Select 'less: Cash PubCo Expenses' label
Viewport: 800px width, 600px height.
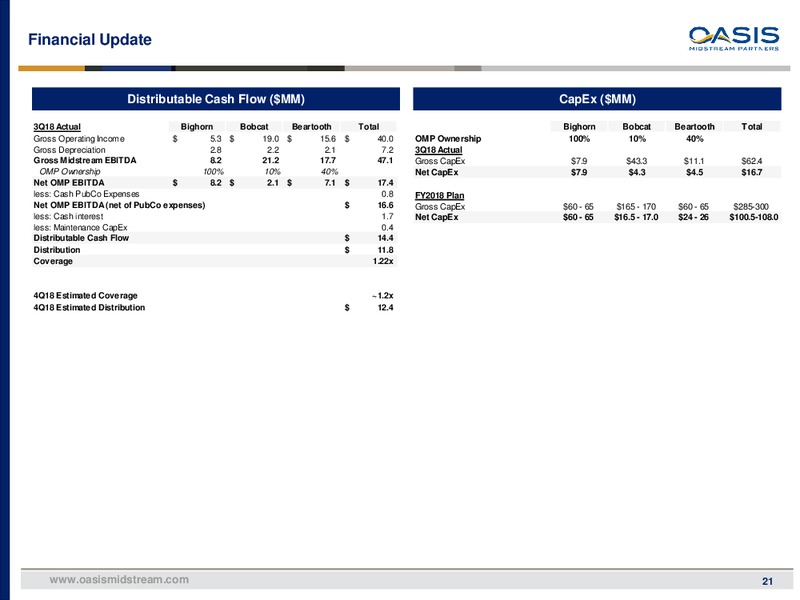[86, 194]
